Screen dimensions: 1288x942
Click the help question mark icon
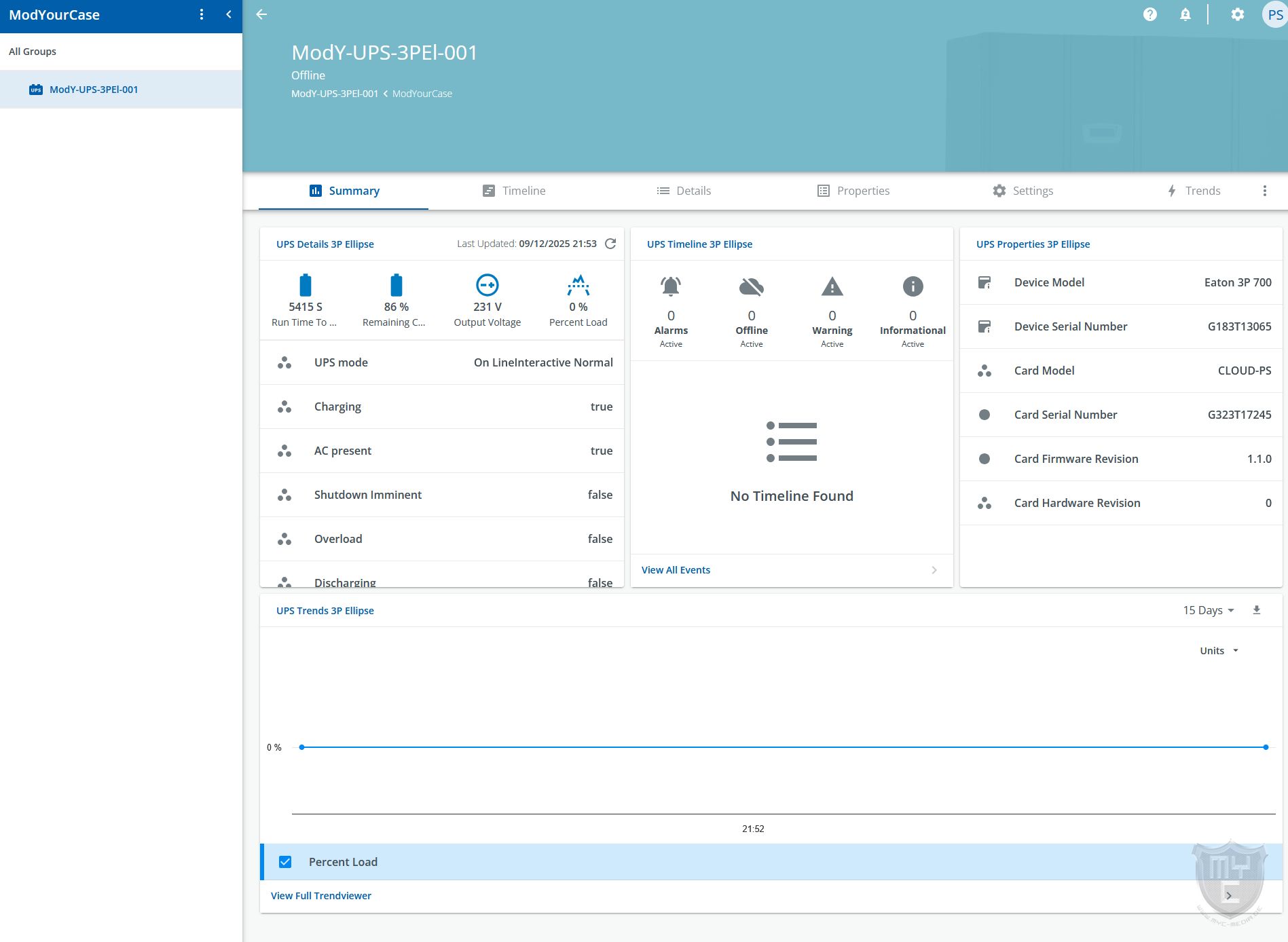tap(1149, 14)
